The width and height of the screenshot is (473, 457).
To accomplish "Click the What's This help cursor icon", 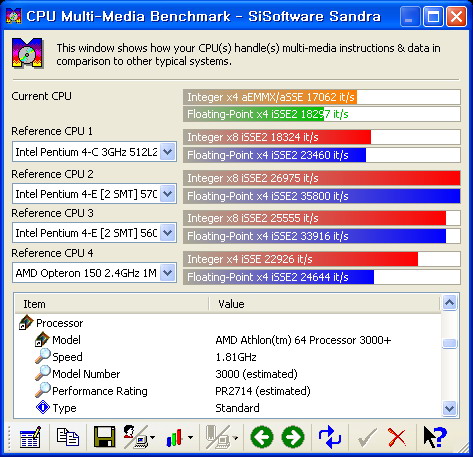I will [x=435, y=437].
